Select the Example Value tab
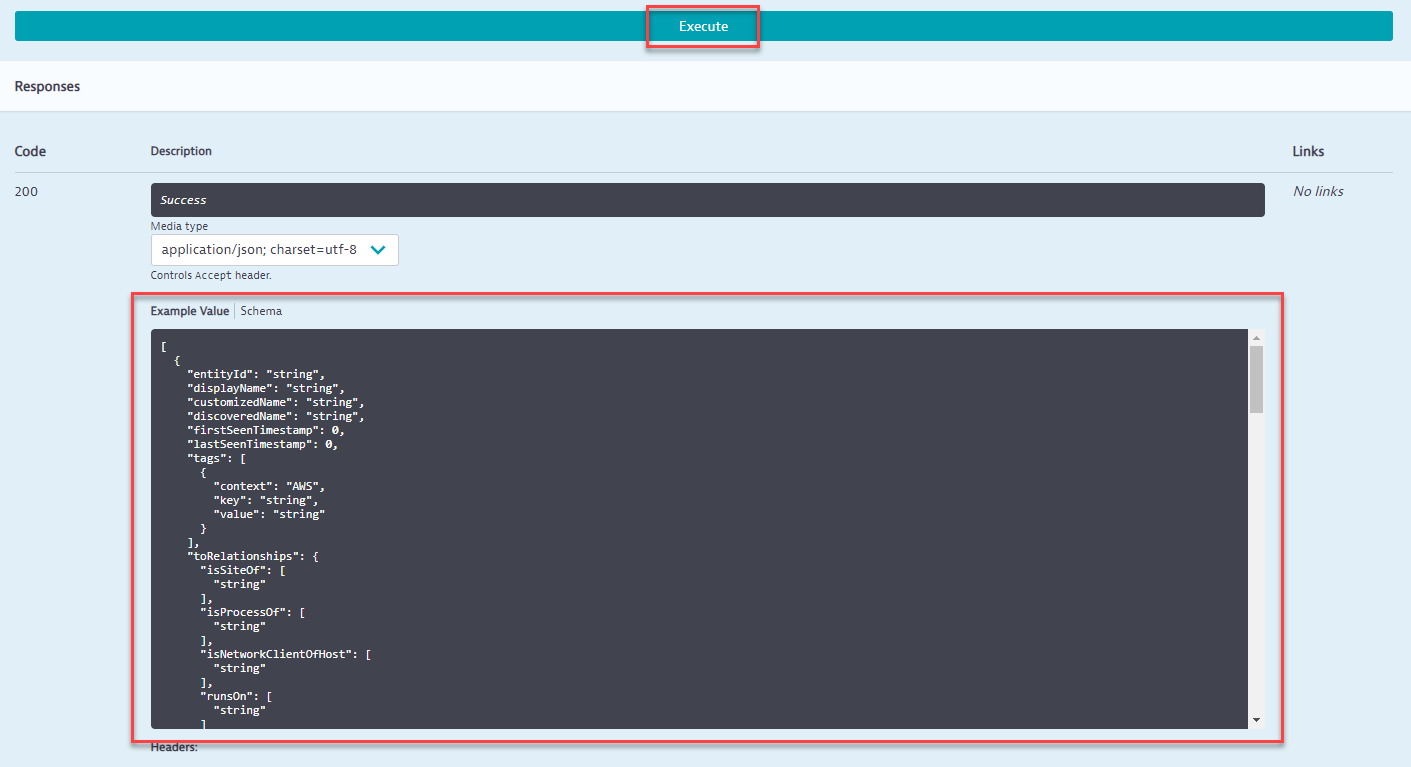 click(190, 311)
